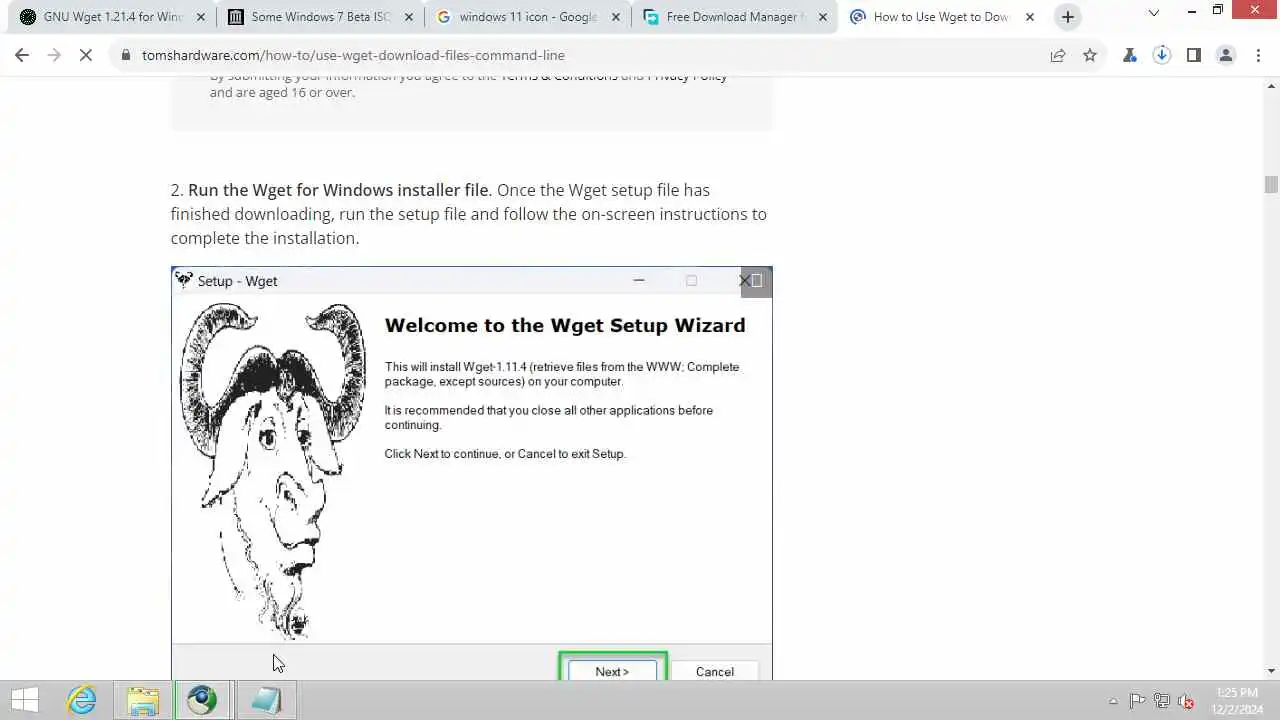Screen dimensions: 1280x720
Task: Click Next button in Wget setup image
Action: [x=612, y=671]
